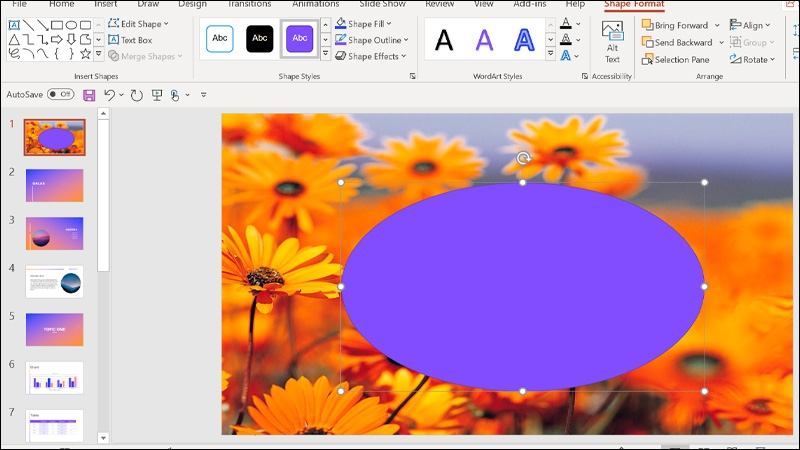Open Text Outline dropdown
Screen dimensions: 800x450
pyautogui.click(x=578, y=40)
